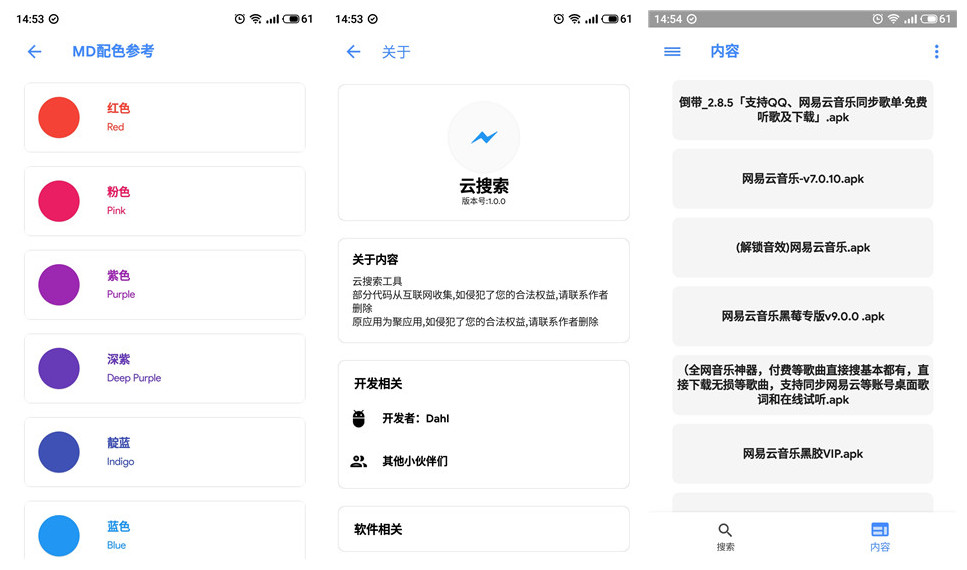This screenshot has width=967, height=570.
Task: Open 网易云音乐黑莓专版v9.0.0 .apk entry
Action: pyautogui.click(x=802, y=316)
